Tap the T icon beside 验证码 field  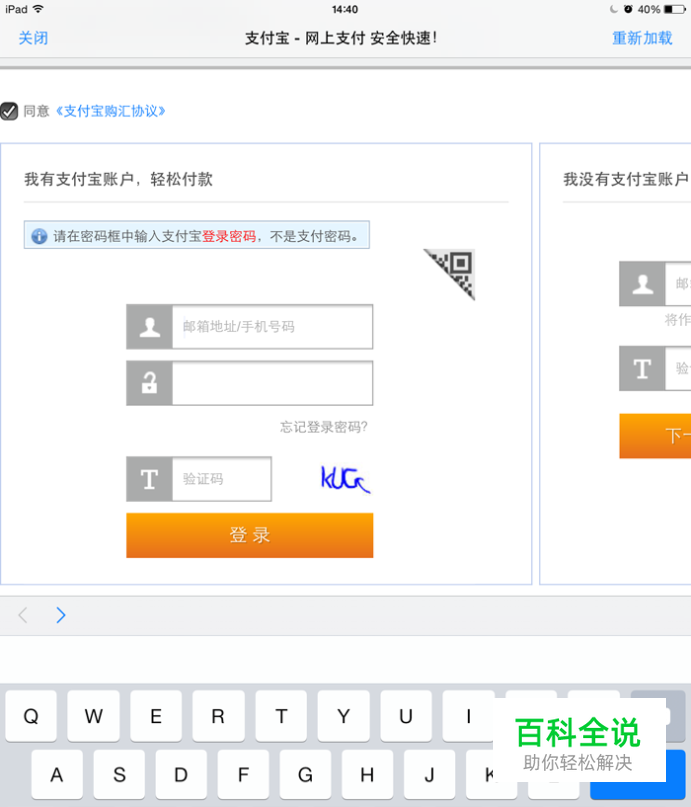click(150, 479)
